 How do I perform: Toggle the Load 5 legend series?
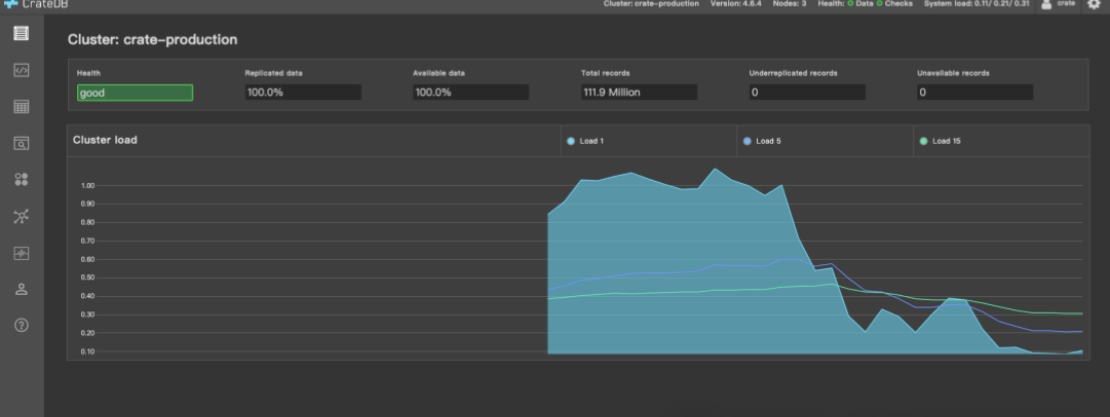tap(762, 141)
